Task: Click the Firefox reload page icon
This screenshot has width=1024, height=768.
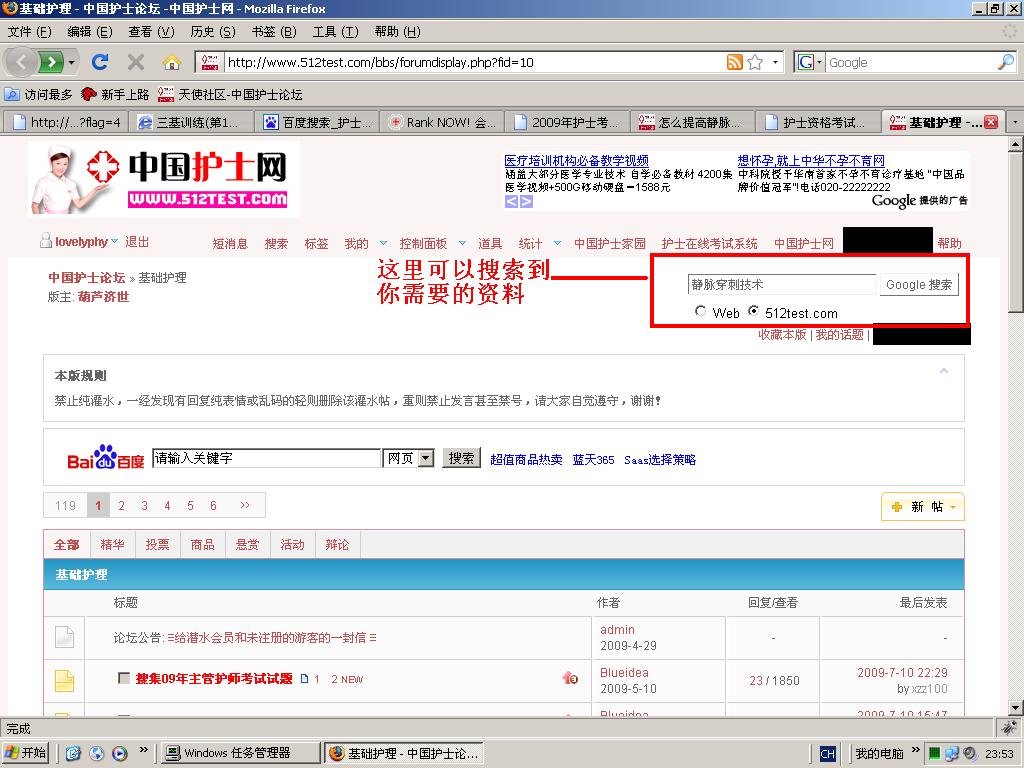Action: pyautogui.click(x=99, y=62)
